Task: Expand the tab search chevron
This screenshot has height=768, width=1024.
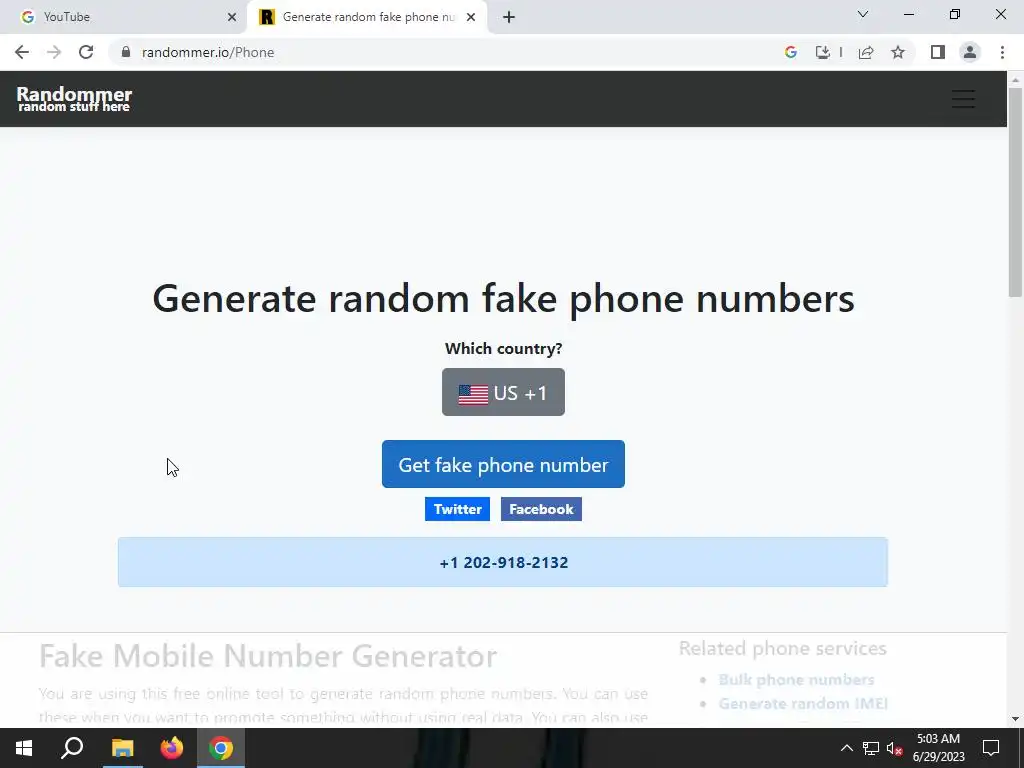Action: [863, 14]
